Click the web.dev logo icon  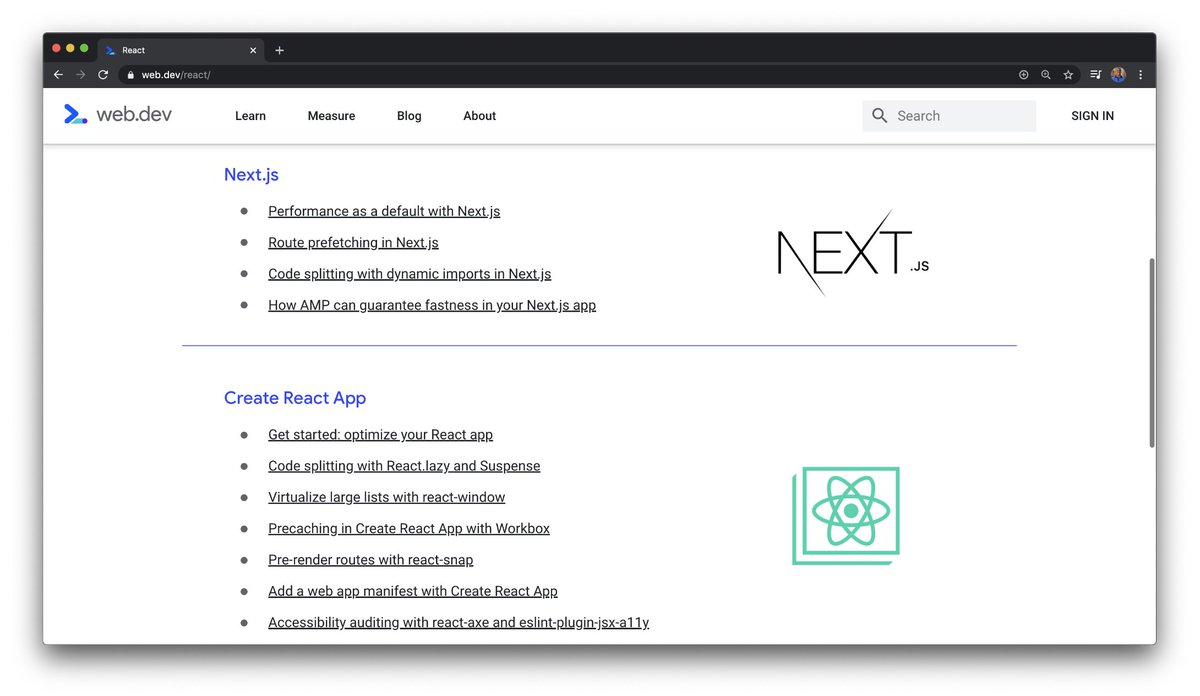75,114
